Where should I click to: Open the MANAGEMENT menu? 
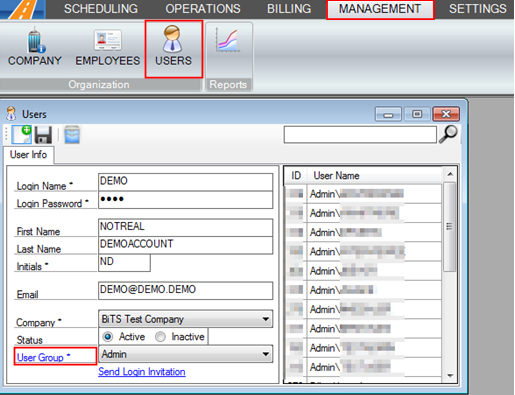coord(380,9)
